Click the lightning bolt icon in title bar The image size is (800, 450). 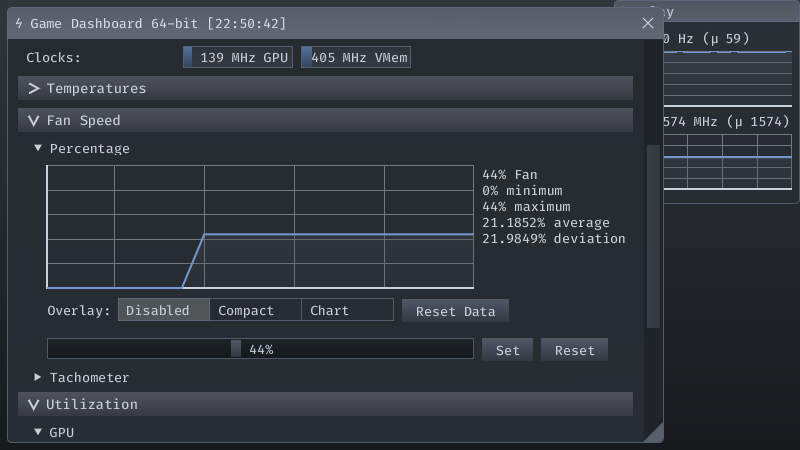click(x=19, y=22)
